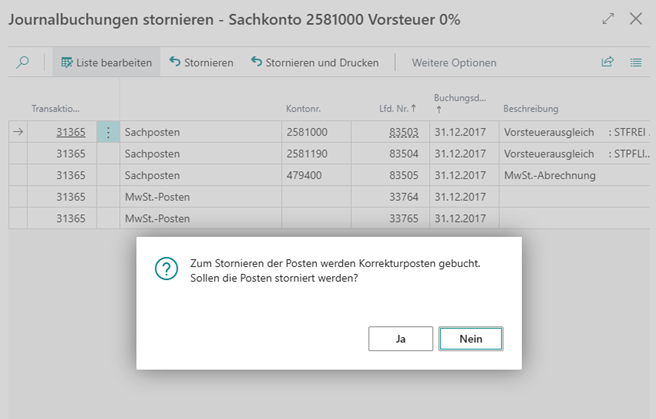656x419 pixels.
Task: Toggle Liste bearbeiten edit mode
Action: [106, 62]
